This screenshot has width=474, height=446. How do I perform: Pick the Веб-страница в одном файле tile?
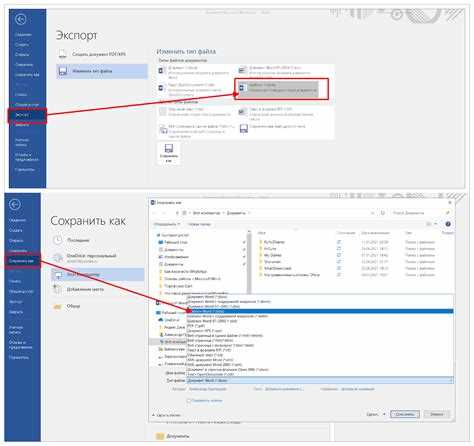pos(196,131)
